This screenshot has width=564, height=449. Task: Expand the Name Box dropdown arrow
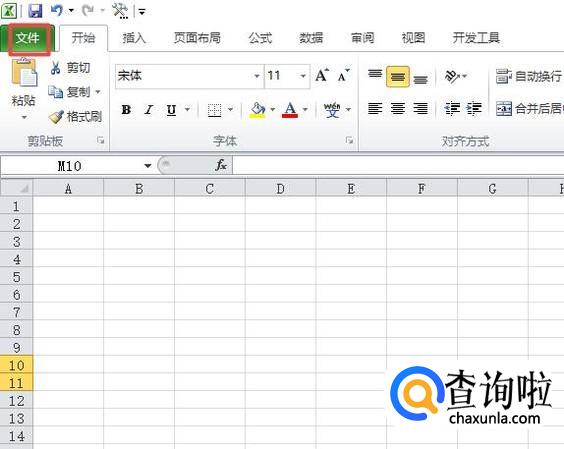[x=147, y=166]
